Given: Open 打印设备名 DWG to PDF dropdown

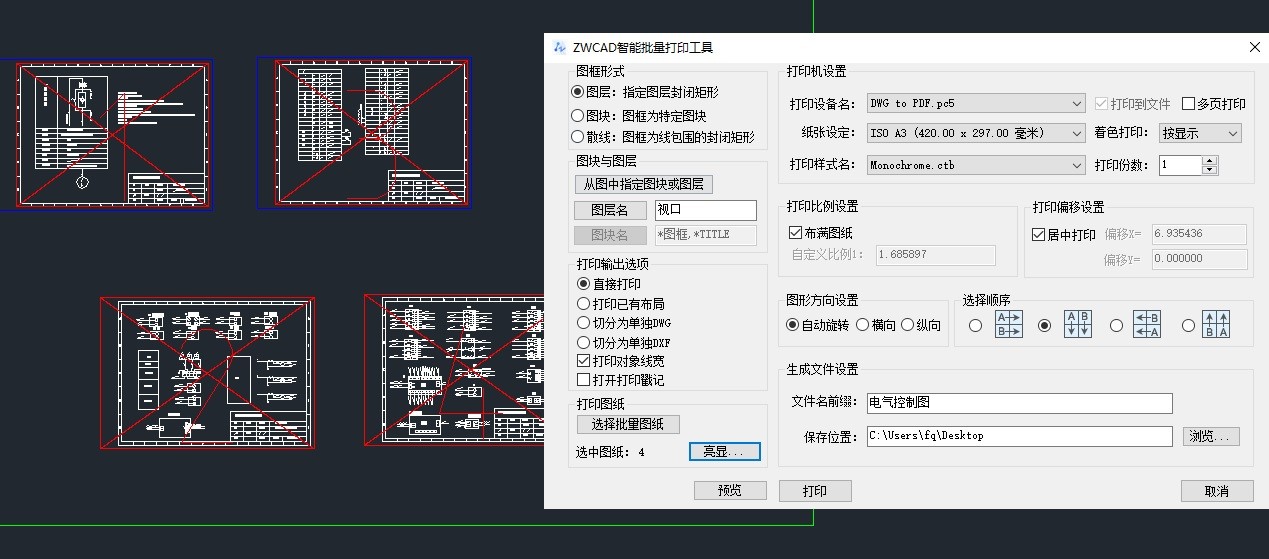Looking at the screenshot, I should coord(976,103).
